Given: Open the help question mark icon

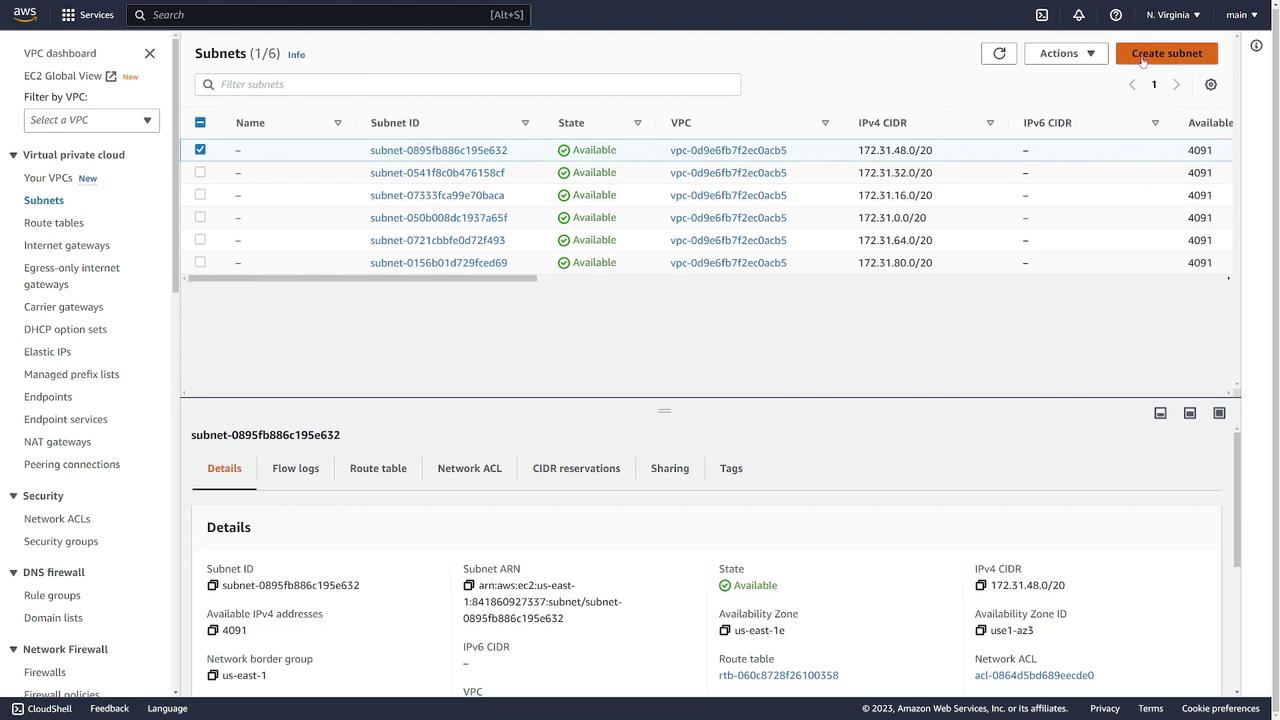Looking at the screenshot, I should click(x=1116, y=15).
